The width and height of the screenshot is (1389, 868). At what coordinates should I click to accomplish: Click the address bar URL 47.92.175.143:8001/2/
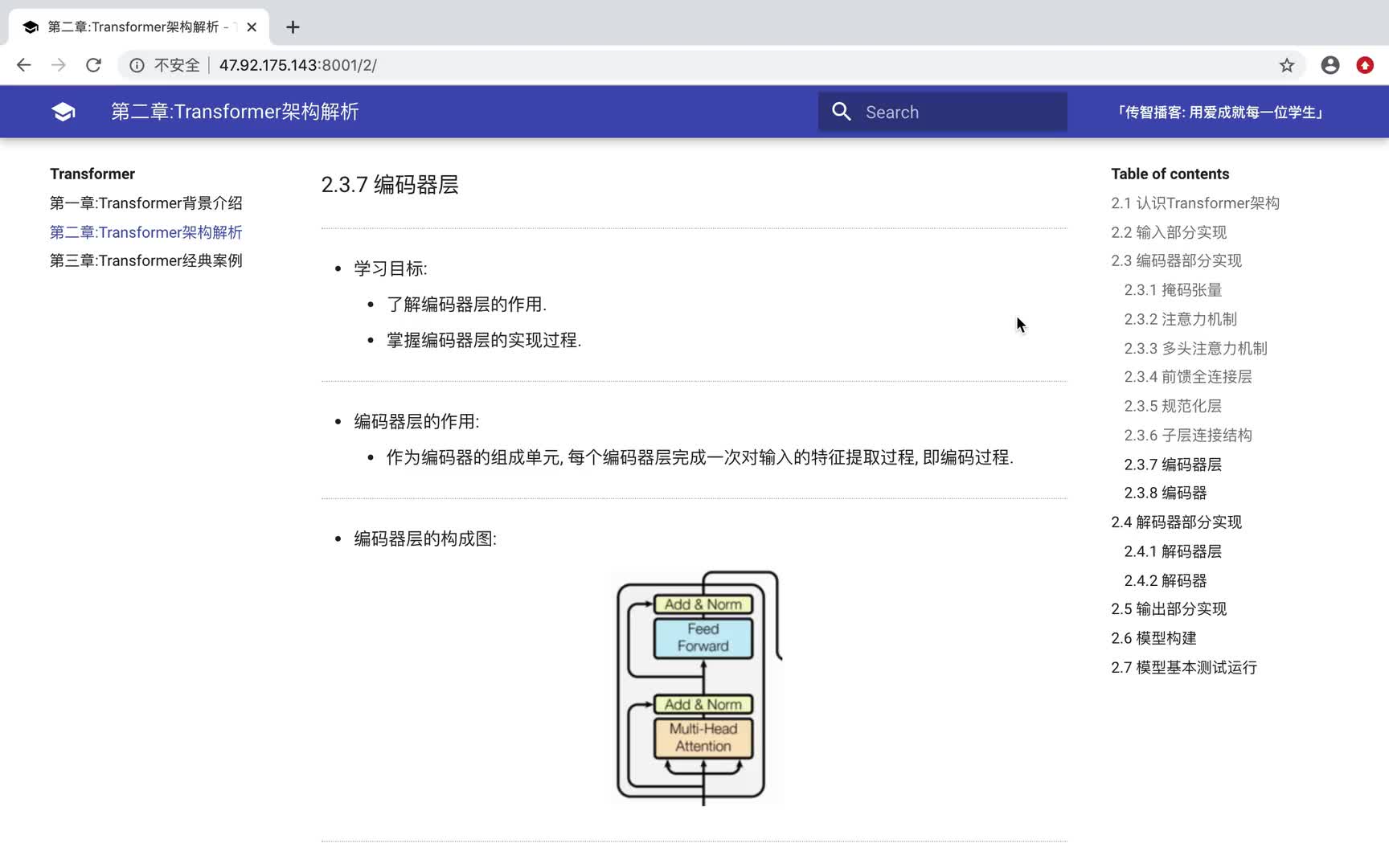[297, 65]
